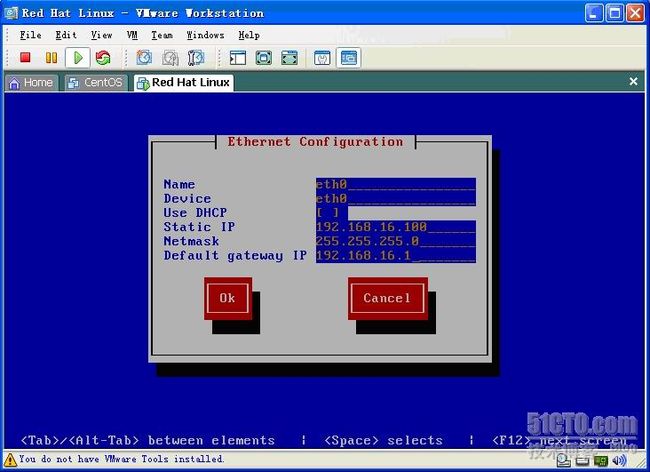Click the floppy drive status icon
This screenshot has width=650, height=472.
coord(582,460)
